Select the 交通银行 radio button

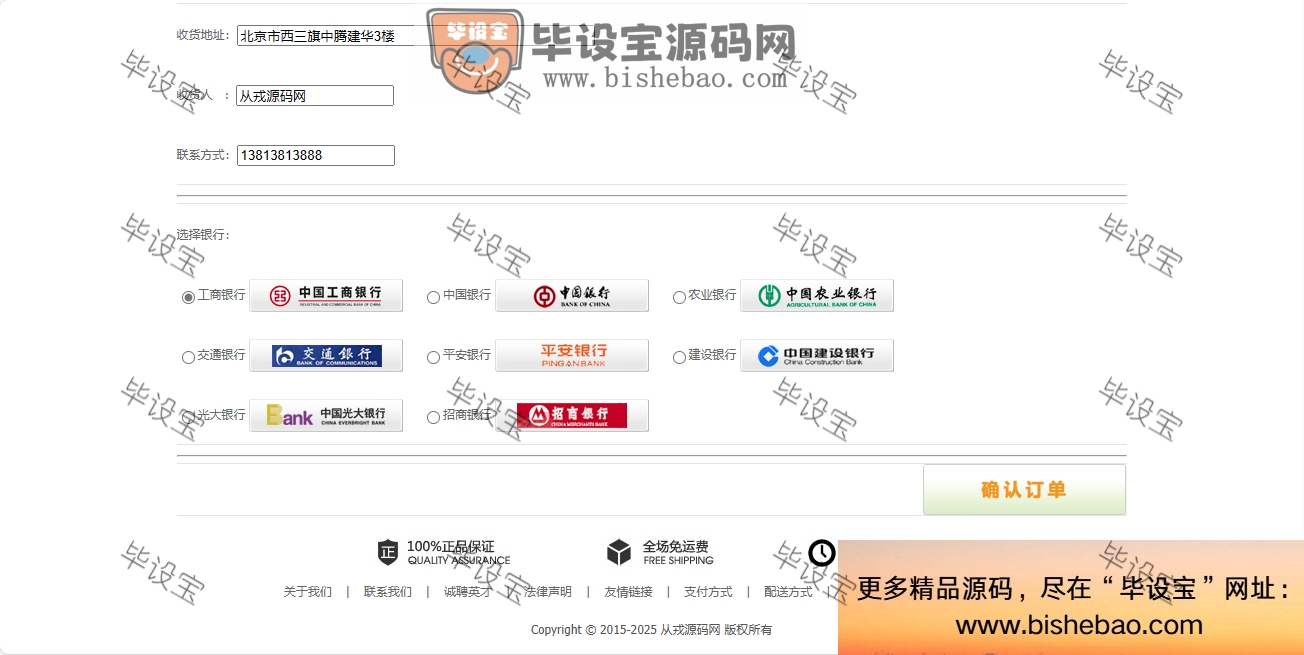(x=188, y=357)
